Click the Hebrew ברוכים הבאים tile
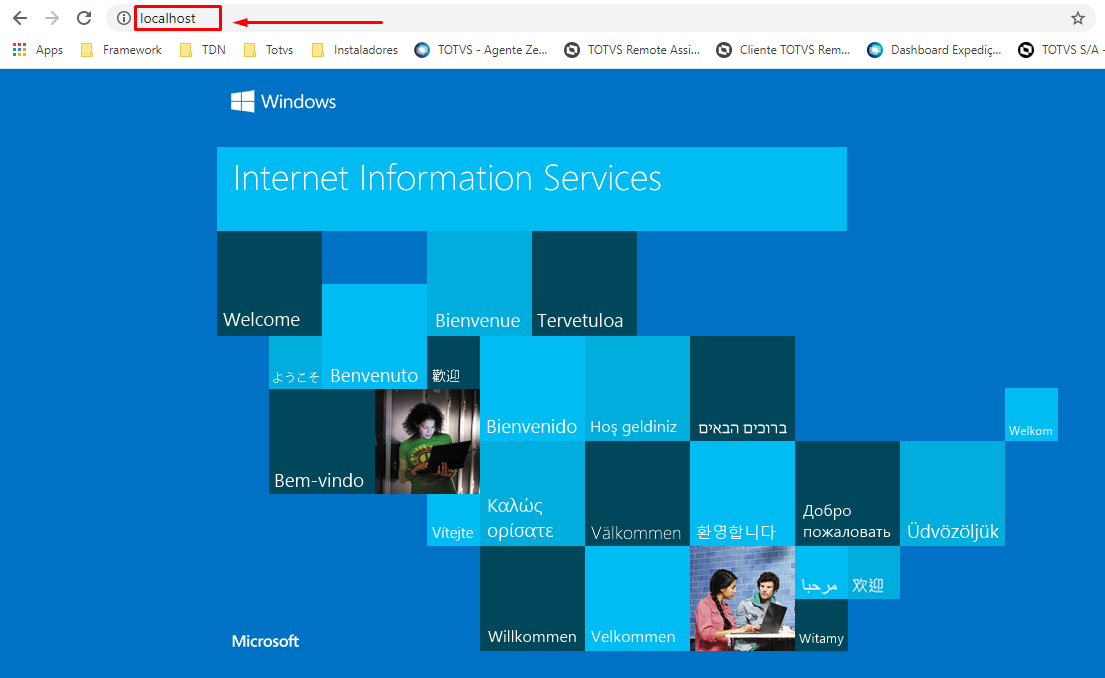 click(742, 388)
